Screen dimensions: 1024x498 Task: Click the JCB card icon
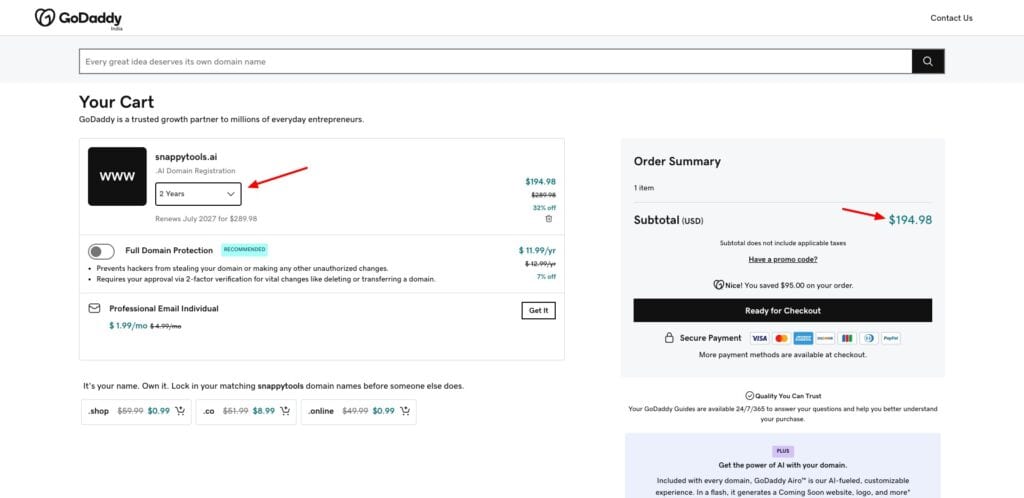(x=847, y=338)
